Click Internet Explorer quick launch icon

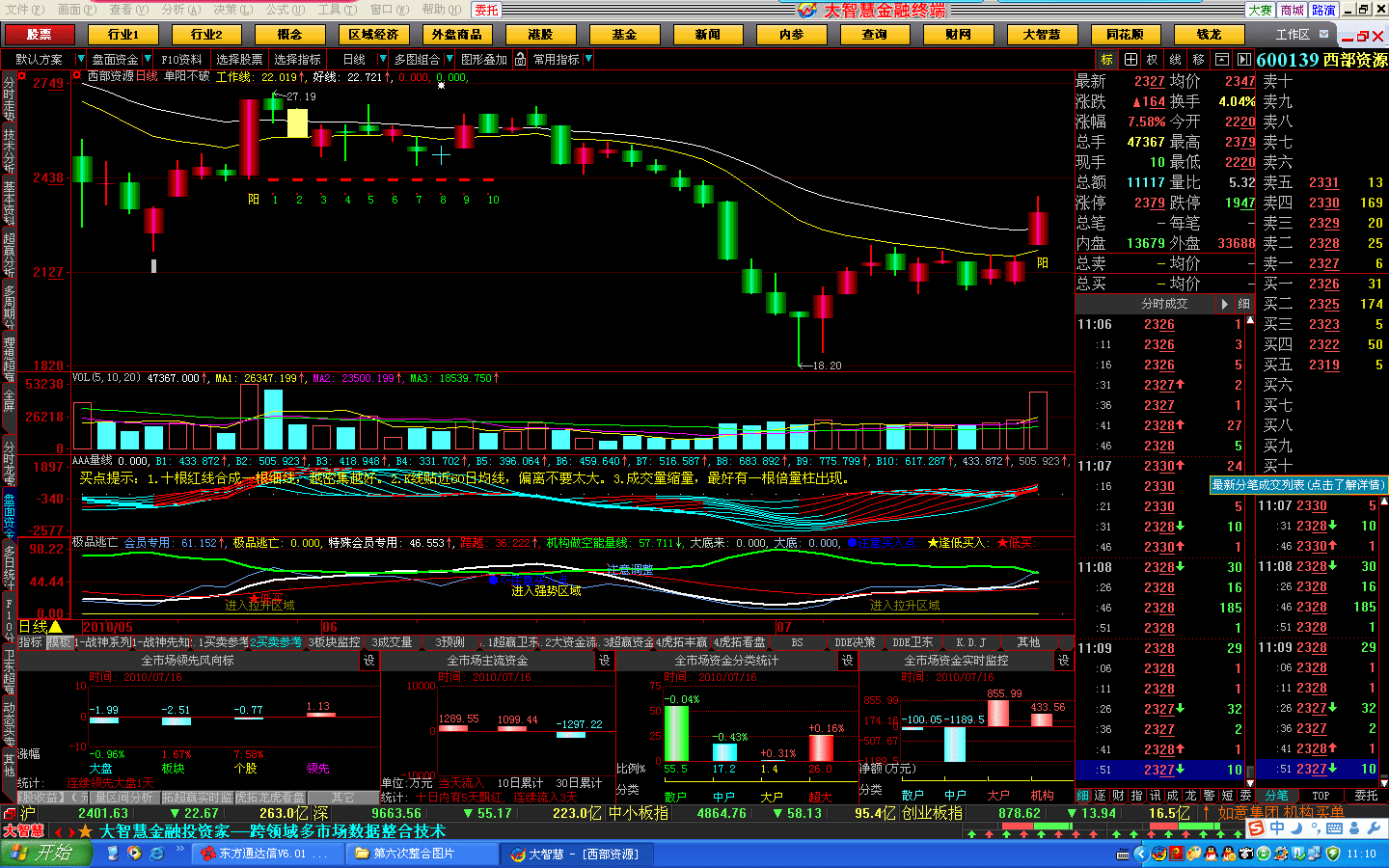pos(156,854)
